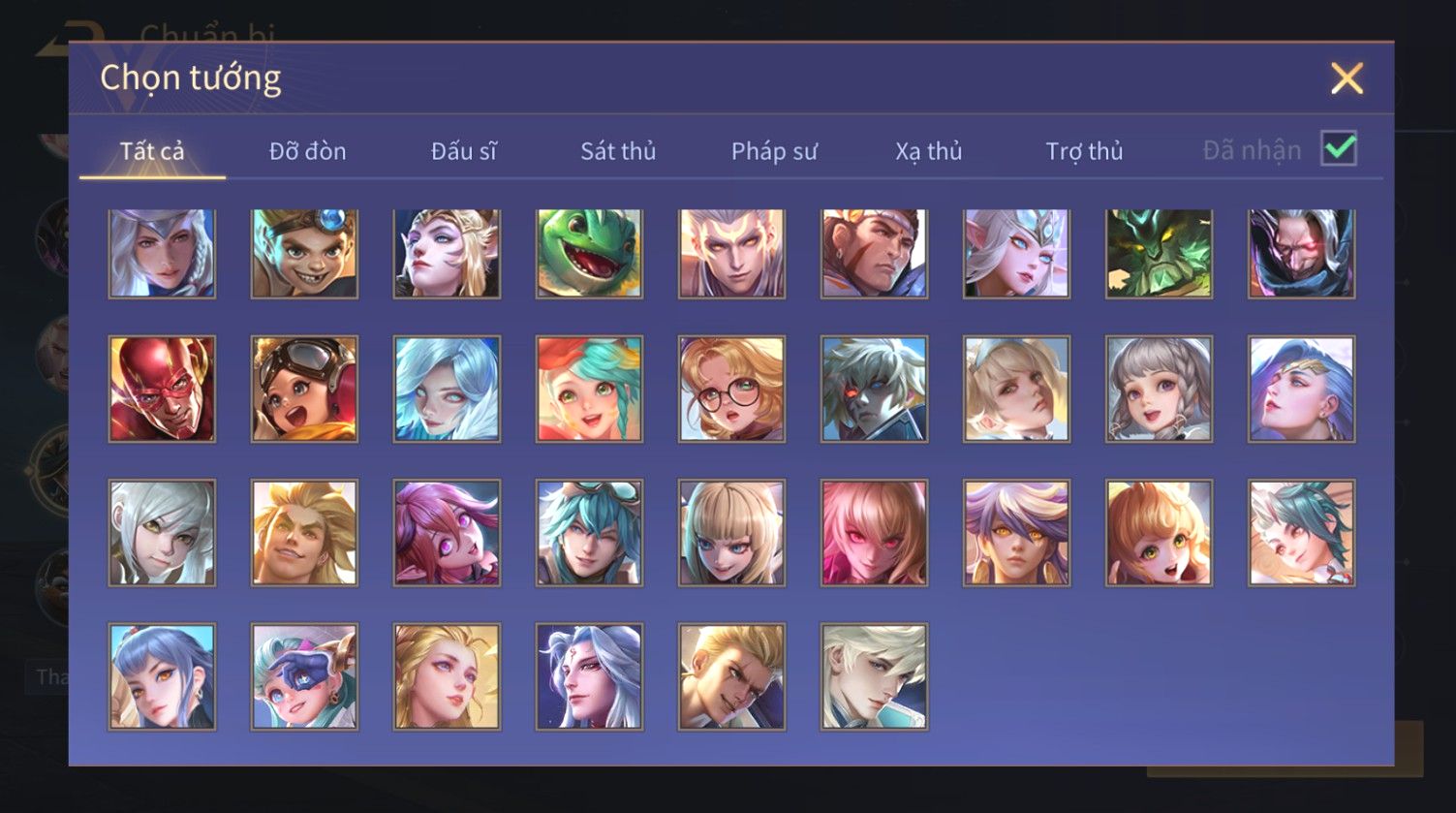Screen dimensions: 1456x813
Task: Close the Chọn tướng dialog
Action: coord(1347,78)
